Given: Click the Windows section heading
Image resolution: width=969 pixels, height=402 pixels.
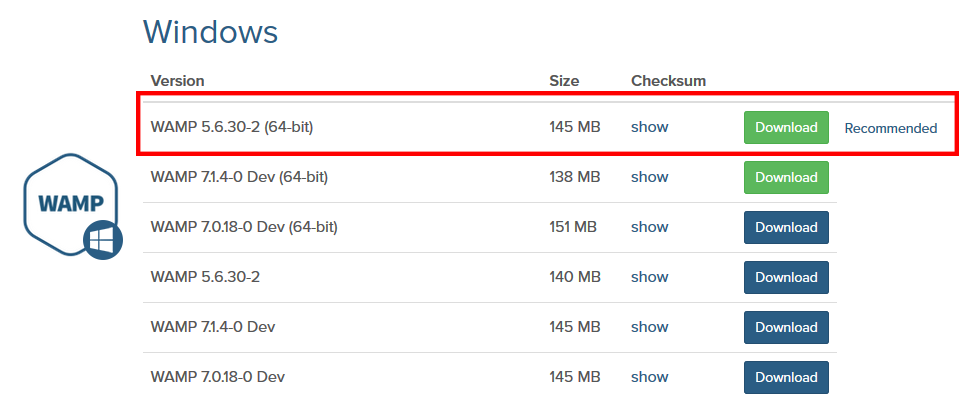Looking at the screenshot, I should pyautogui.click(x=211, y=32).
